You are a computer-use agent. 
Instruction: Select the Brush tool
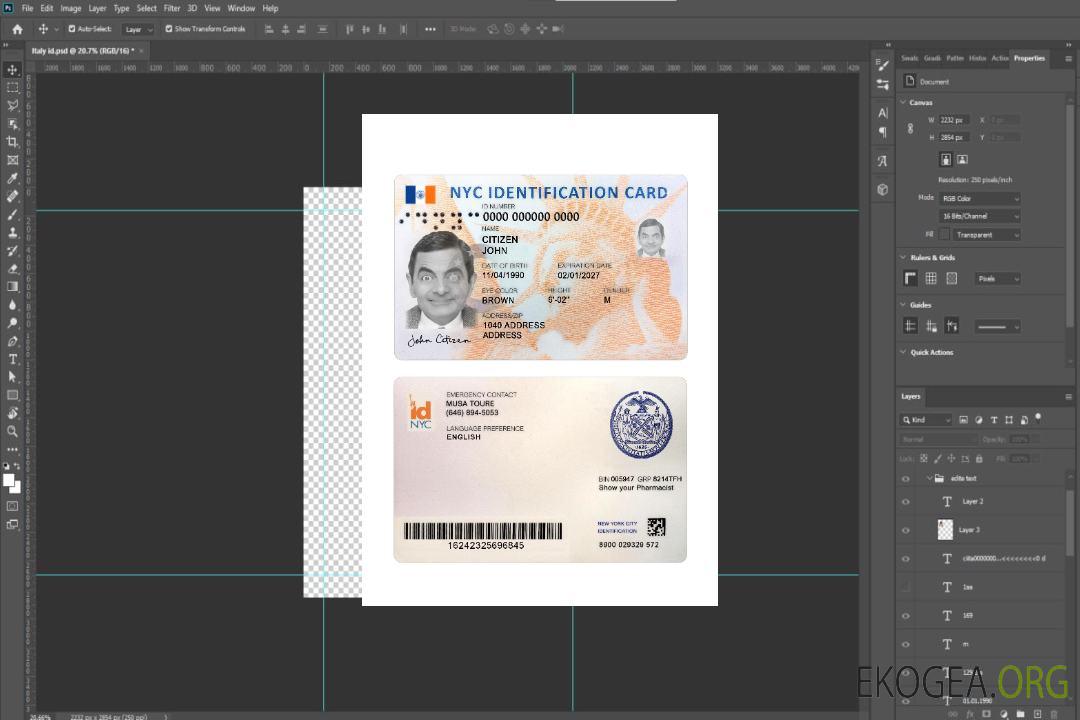[12, 214]
